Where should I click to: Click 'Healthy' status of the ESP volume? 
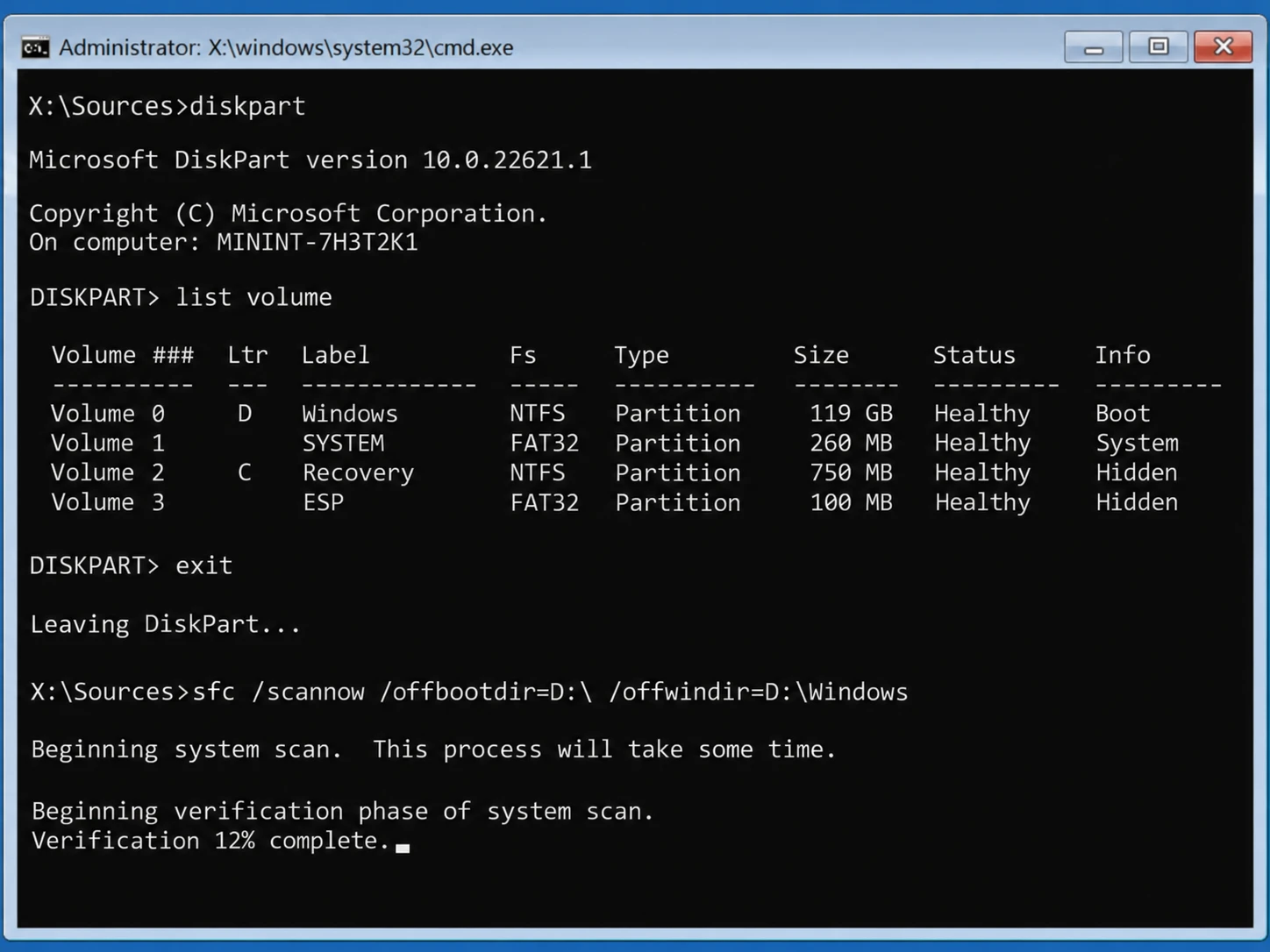[982, 503]
